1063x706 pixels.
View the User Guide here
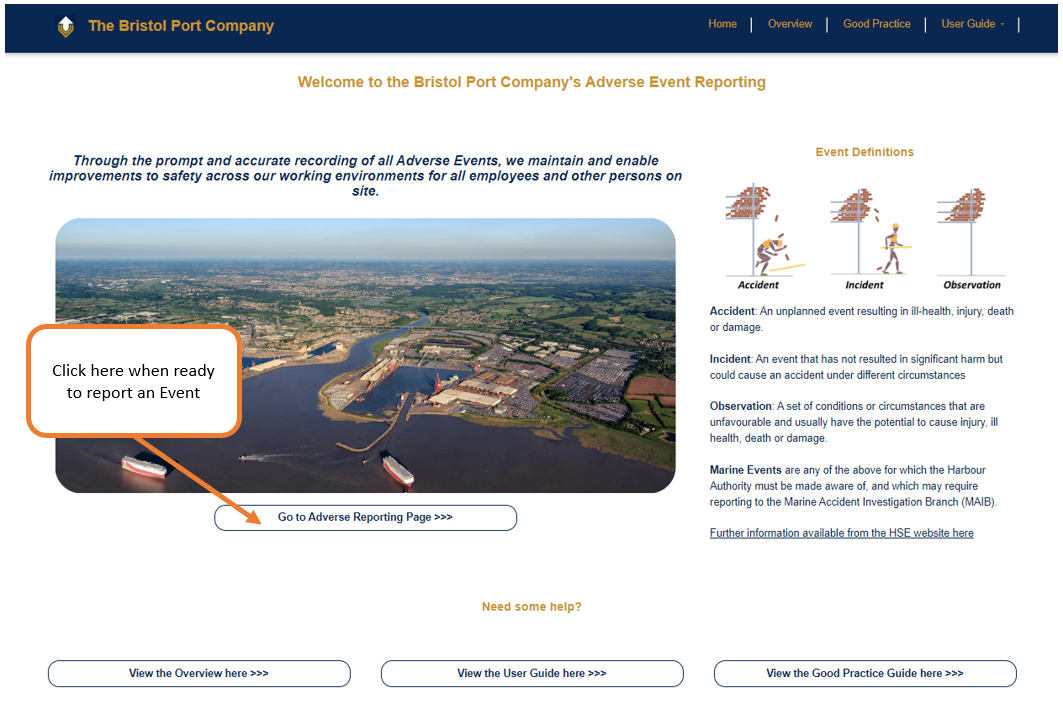point(531,673)
